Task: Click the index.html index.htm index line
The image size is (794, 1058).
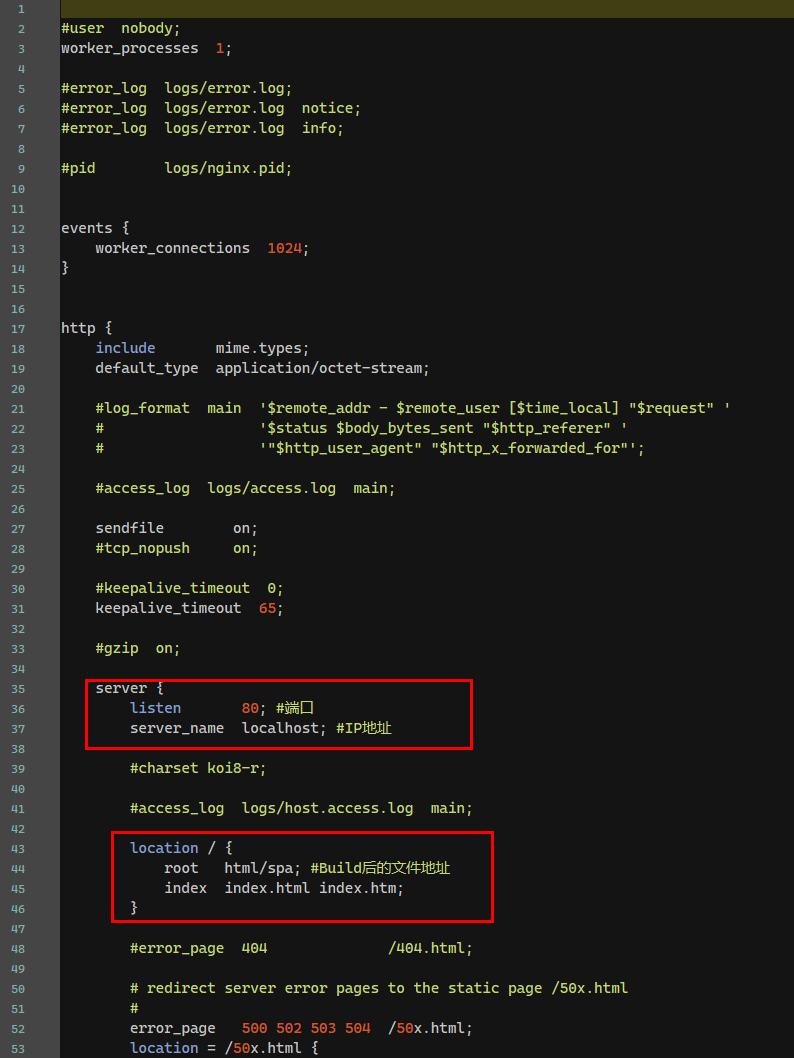Action: [x=314, y=888]
